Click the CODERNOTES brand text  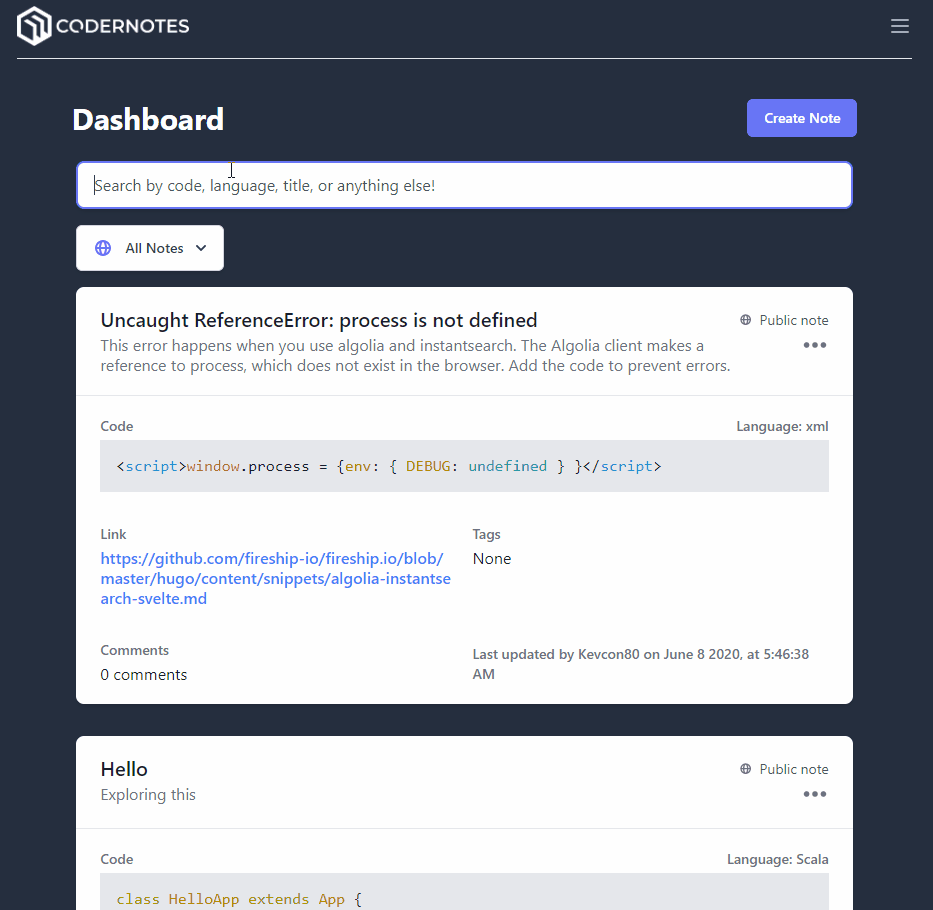point(123,26)
